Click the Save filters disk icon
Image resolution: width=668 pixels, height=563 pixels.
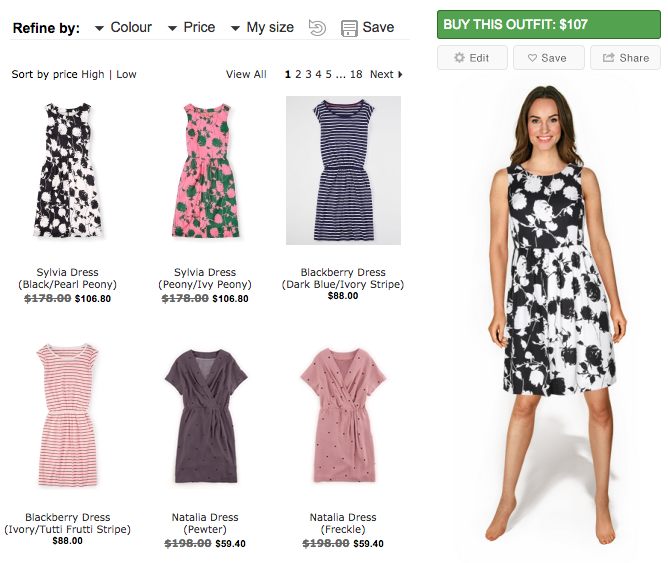click(x=349, y=28)
